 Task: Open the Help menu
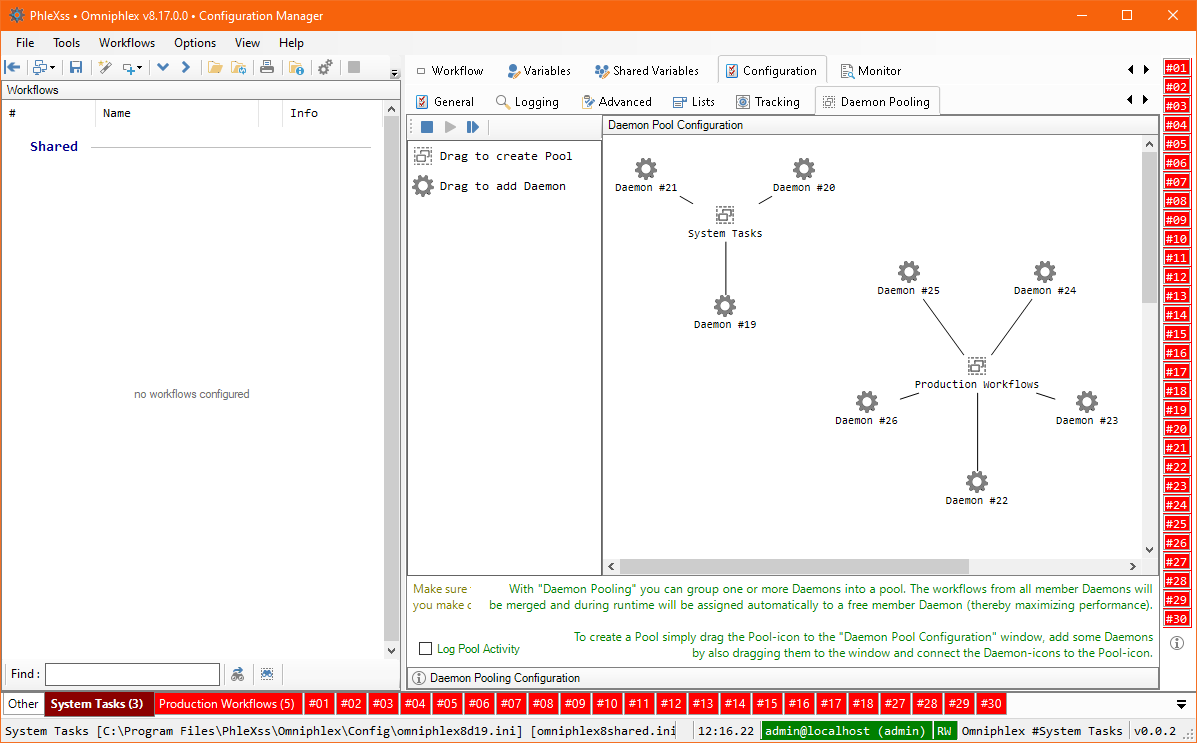[x=291, y=43]
